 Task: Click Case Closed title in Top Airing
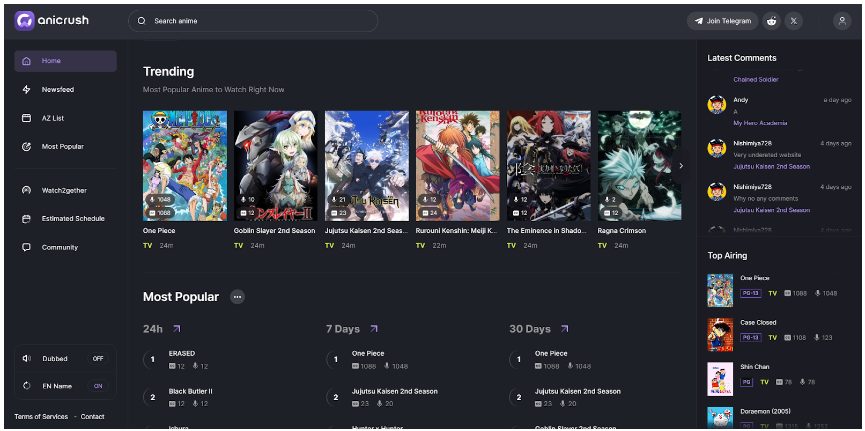[x=758, y=322]
